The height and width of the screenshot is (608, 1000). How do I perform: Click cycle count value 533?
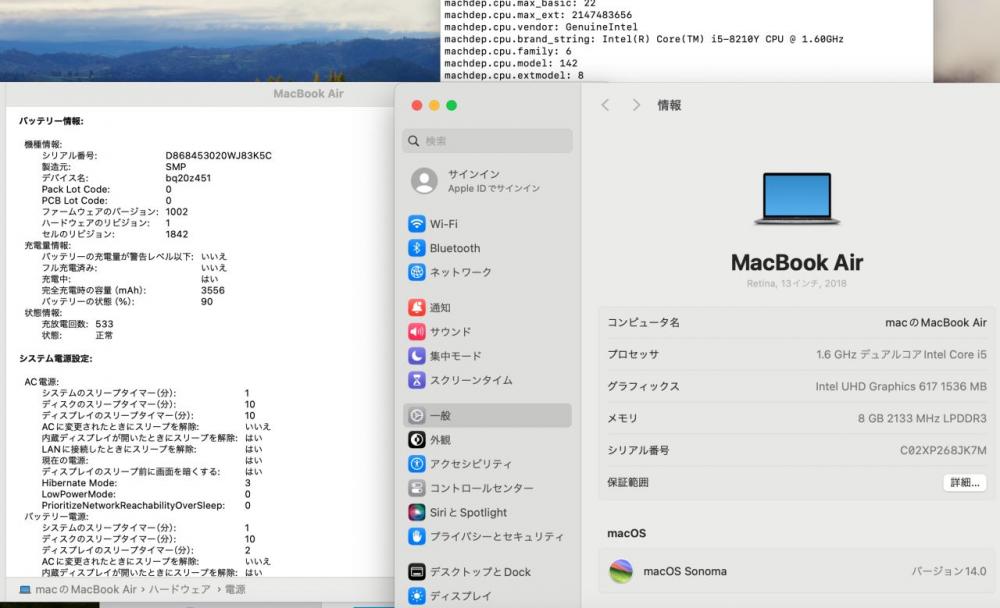pyautogui.click(x=104, y=324)
